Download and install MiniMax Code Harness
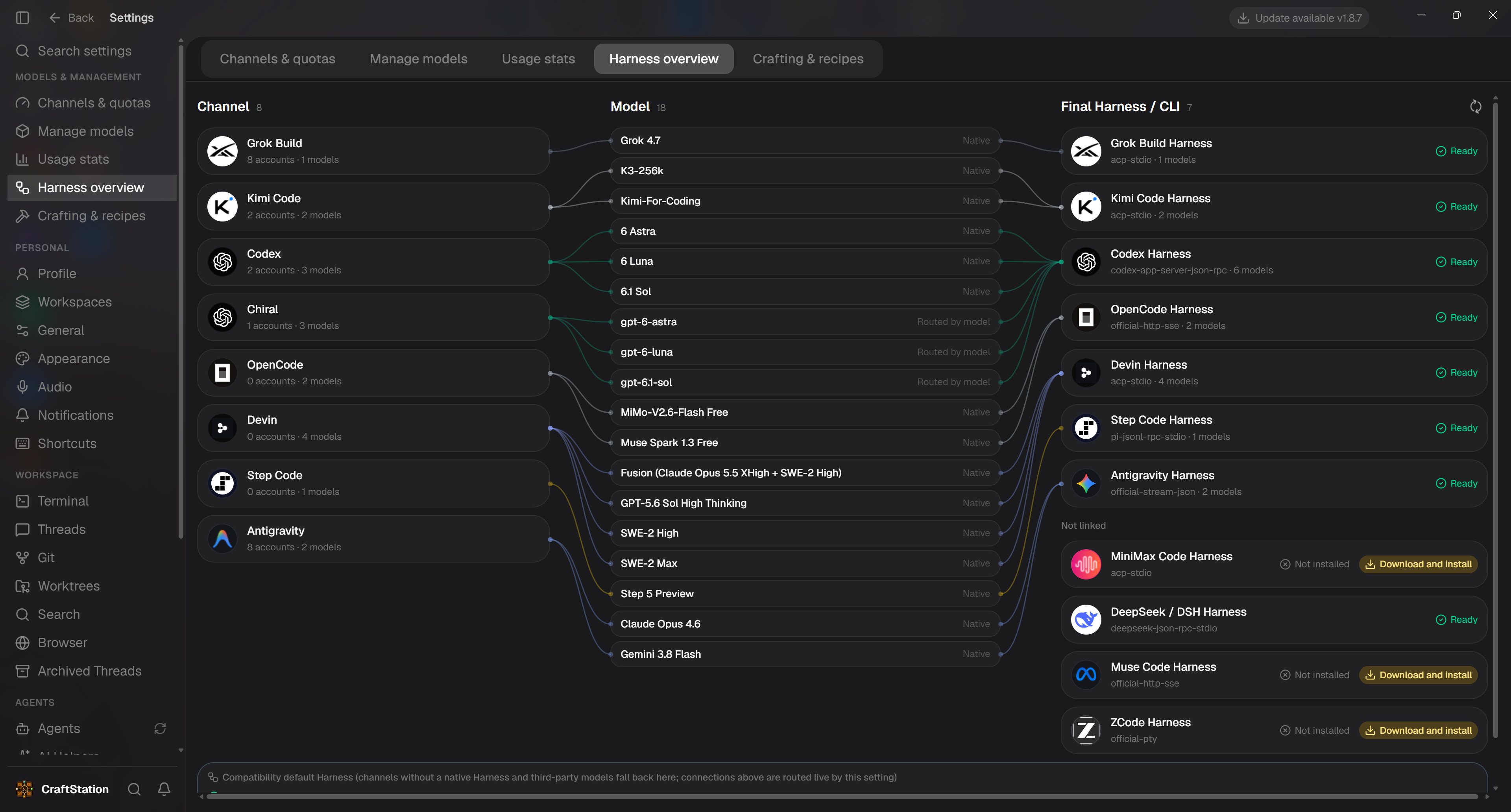1511x812 pixels. (1418, 564)
